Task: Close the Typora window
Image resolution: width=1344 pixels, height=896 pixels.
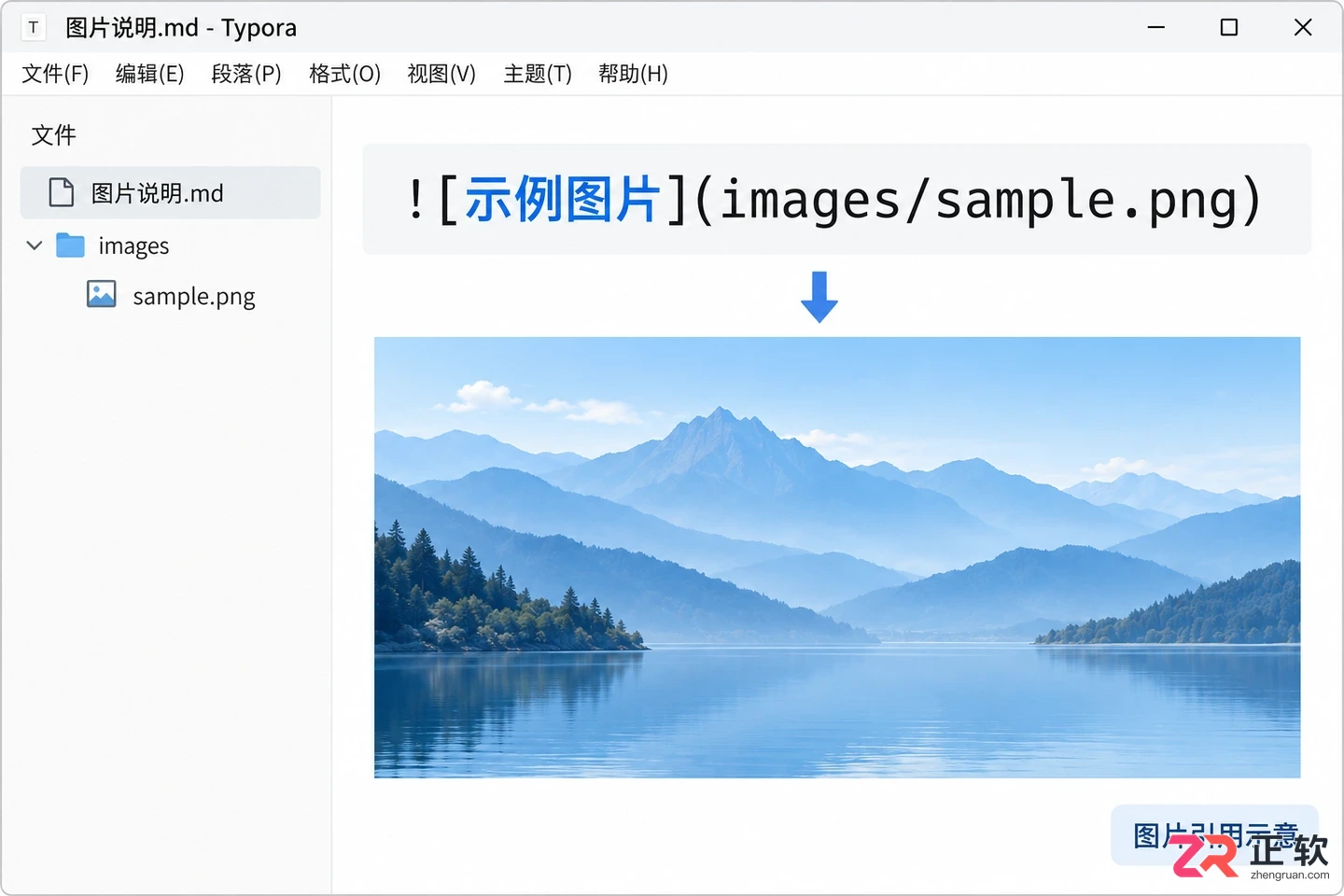Action: click(x=1303, y=27)
